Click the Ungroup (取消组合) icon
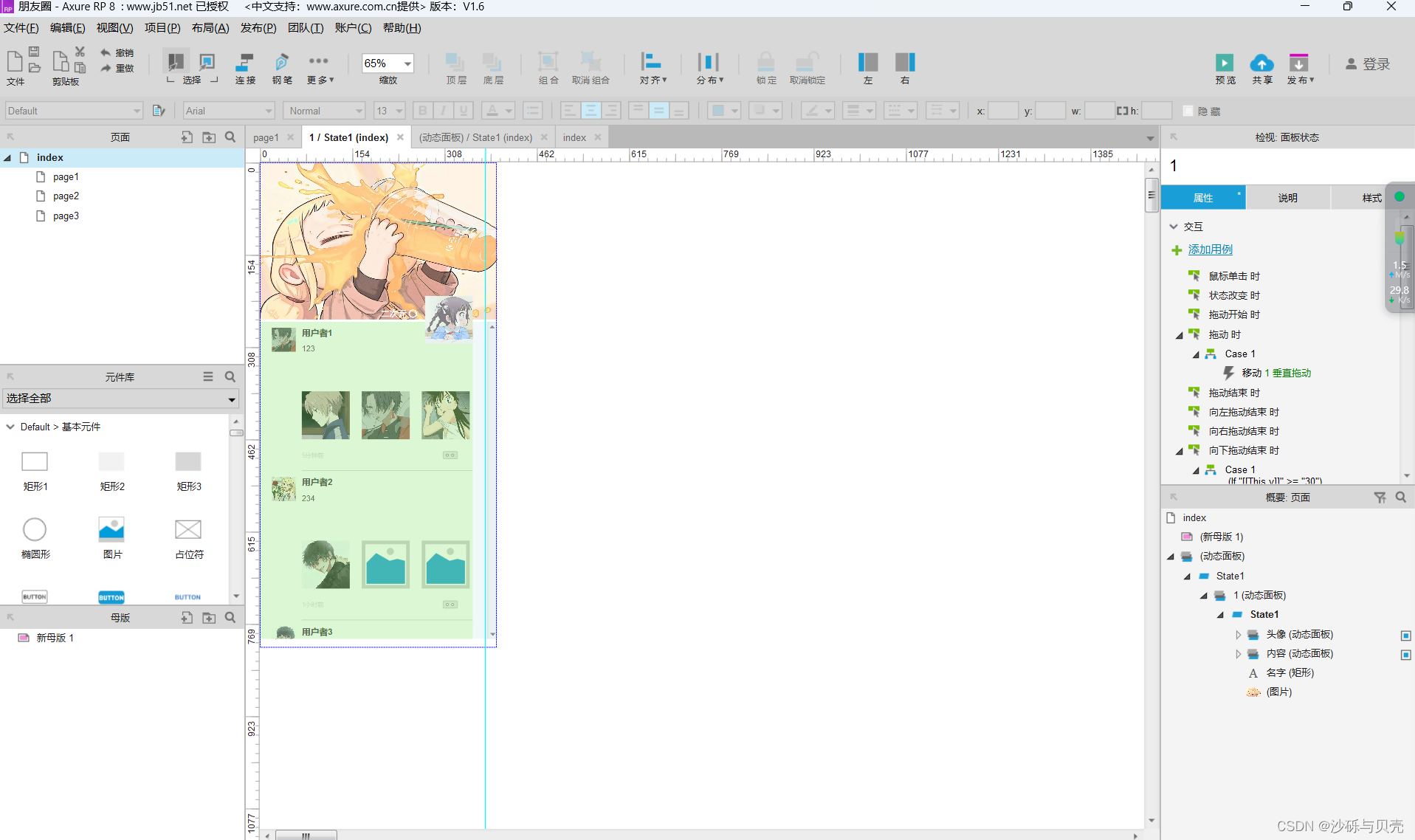1415x840 pixels. click(591, 62)
